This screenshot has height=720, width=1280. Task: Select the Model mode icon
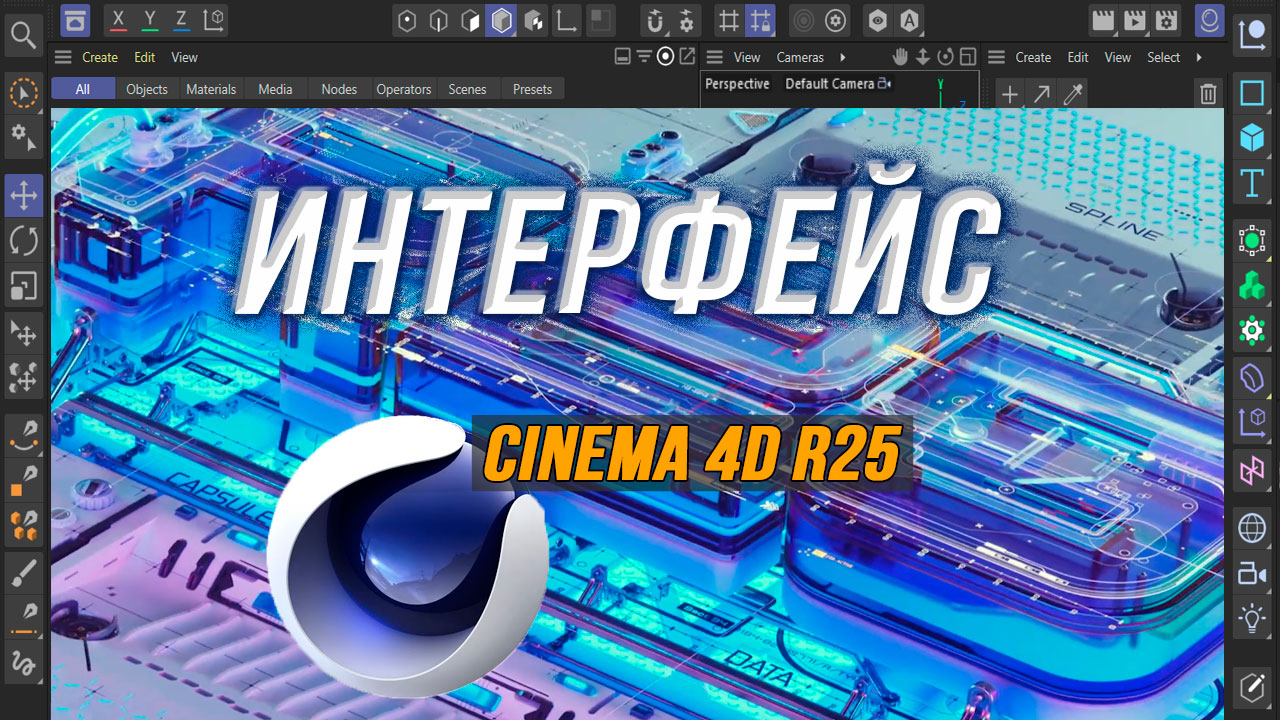(x=501, y=19)
